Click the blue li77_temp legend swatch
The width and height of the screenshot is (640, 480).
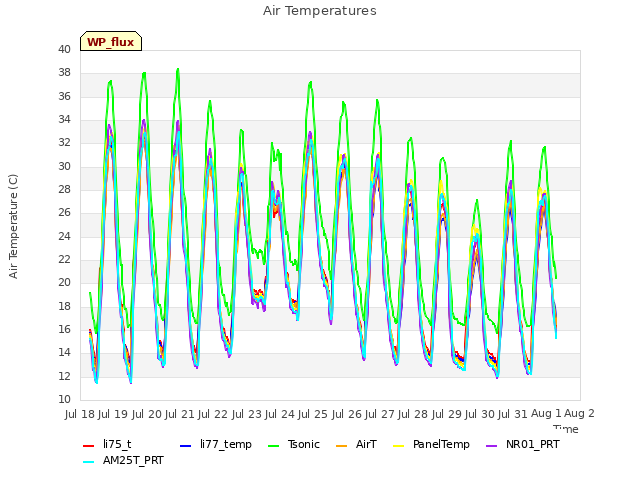(x=186, y=446)
